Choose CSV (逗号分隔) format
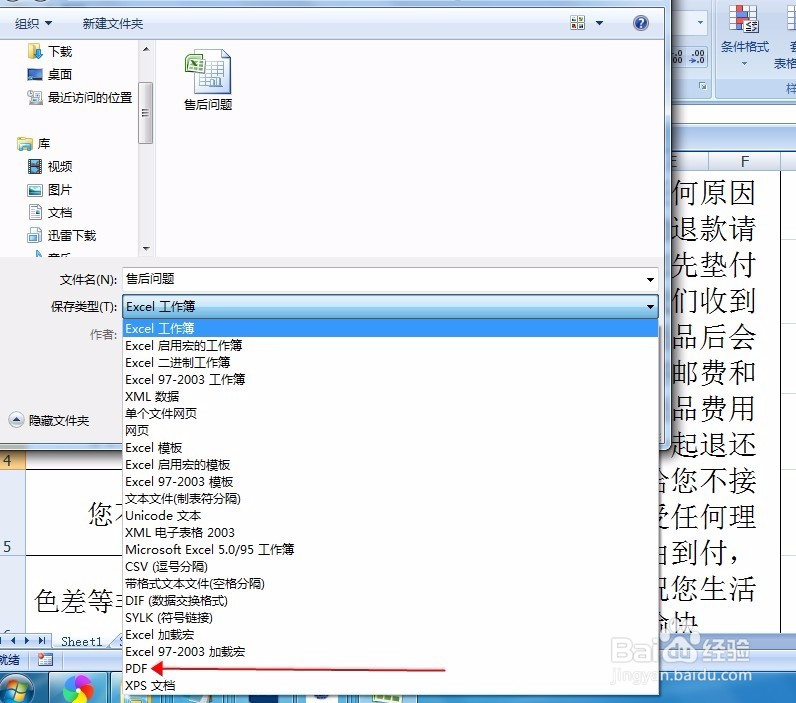Viewport: 796px width, 703px height. (x=390, y=566)
